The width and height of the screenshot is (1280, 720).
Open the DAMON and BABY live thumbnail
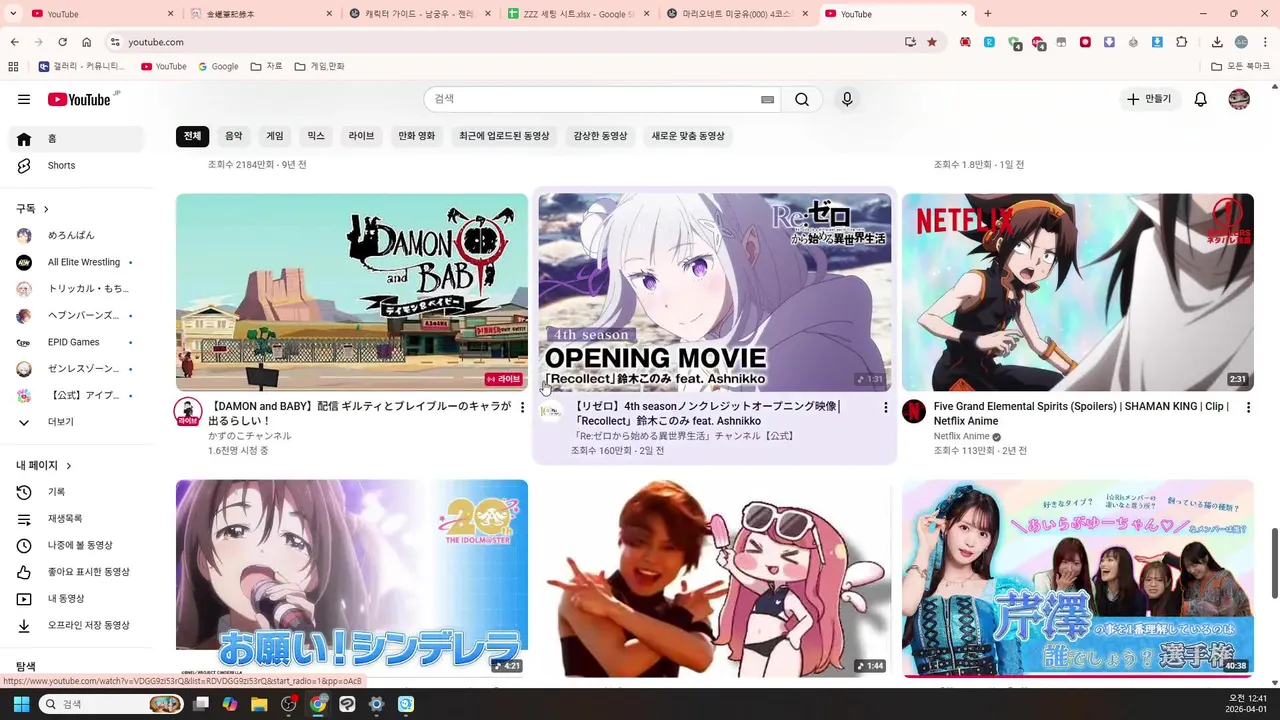(352, 292)
